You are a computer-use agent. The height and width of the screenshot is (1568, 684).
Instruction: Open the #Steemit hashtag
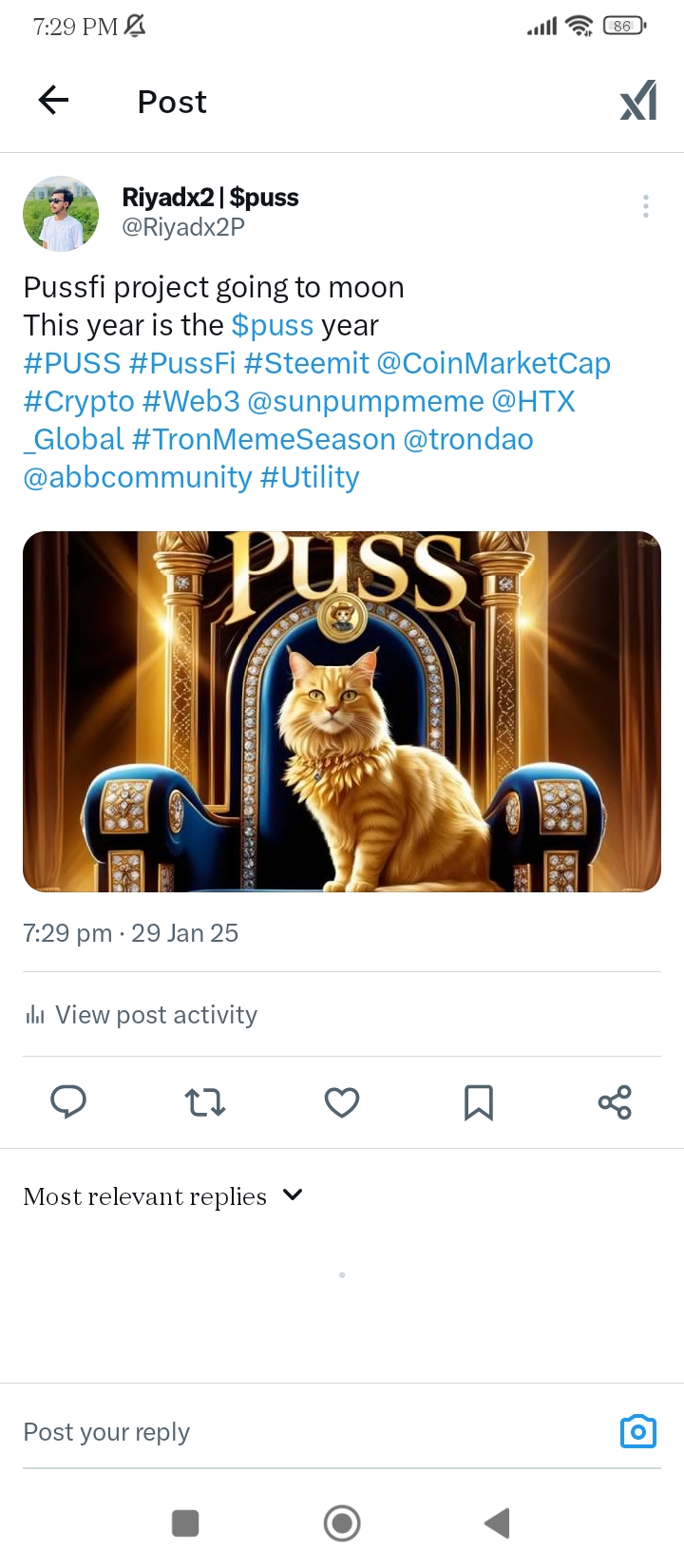(307, 363)
